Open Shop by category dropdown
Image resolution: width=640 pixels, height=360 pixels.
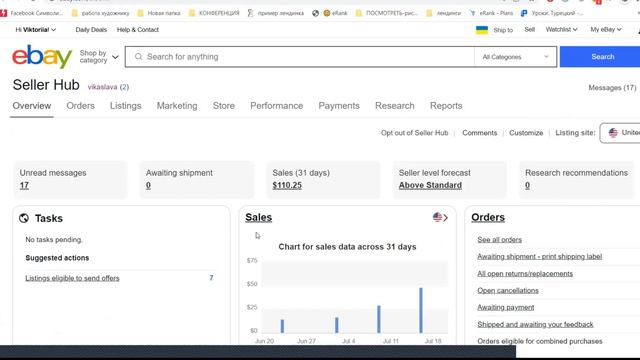99,57
